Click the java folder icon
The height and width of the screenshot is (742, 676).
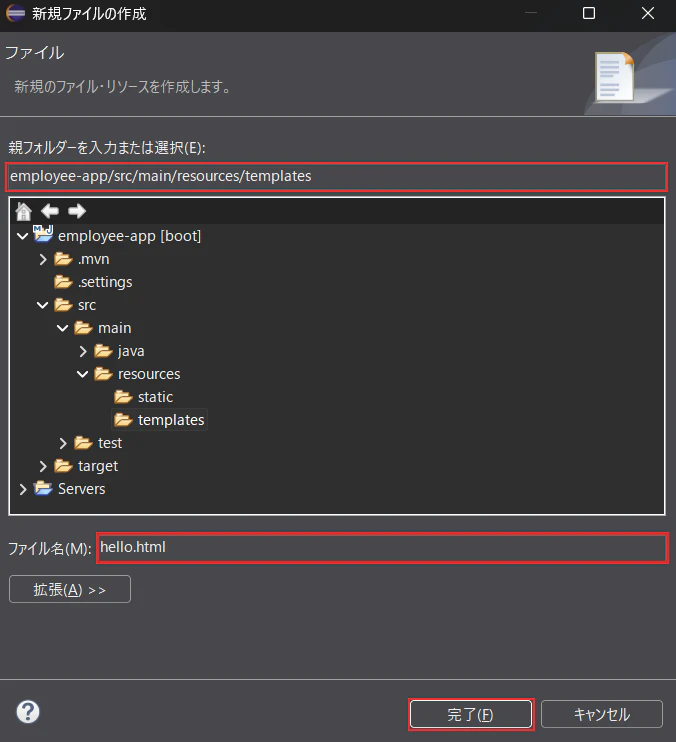coord(103,351)
